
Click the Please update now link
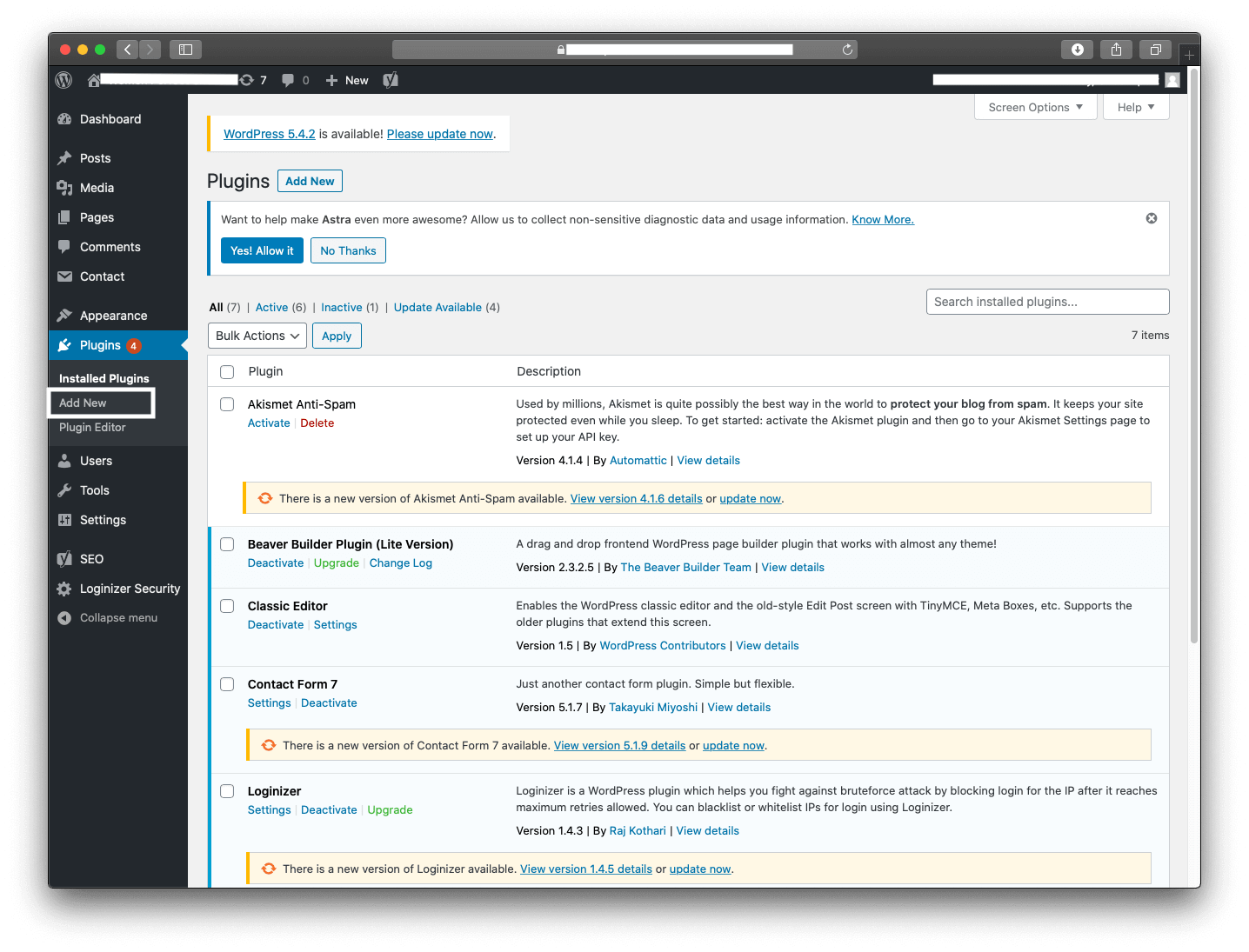[440, 134]
